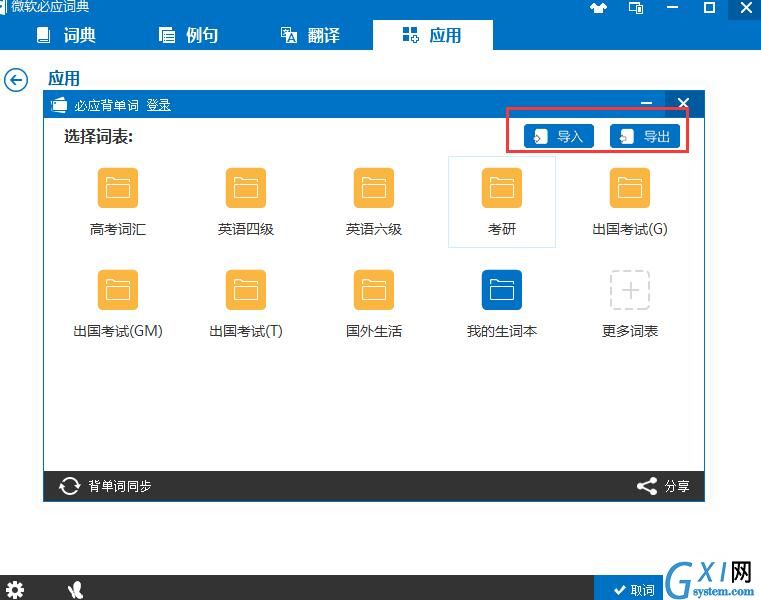Image resolution: width=761 pixels, height=600 pixels.
Task: Start 背单词同步 sync
Action: pyautogui.click(x=105, y=486)
